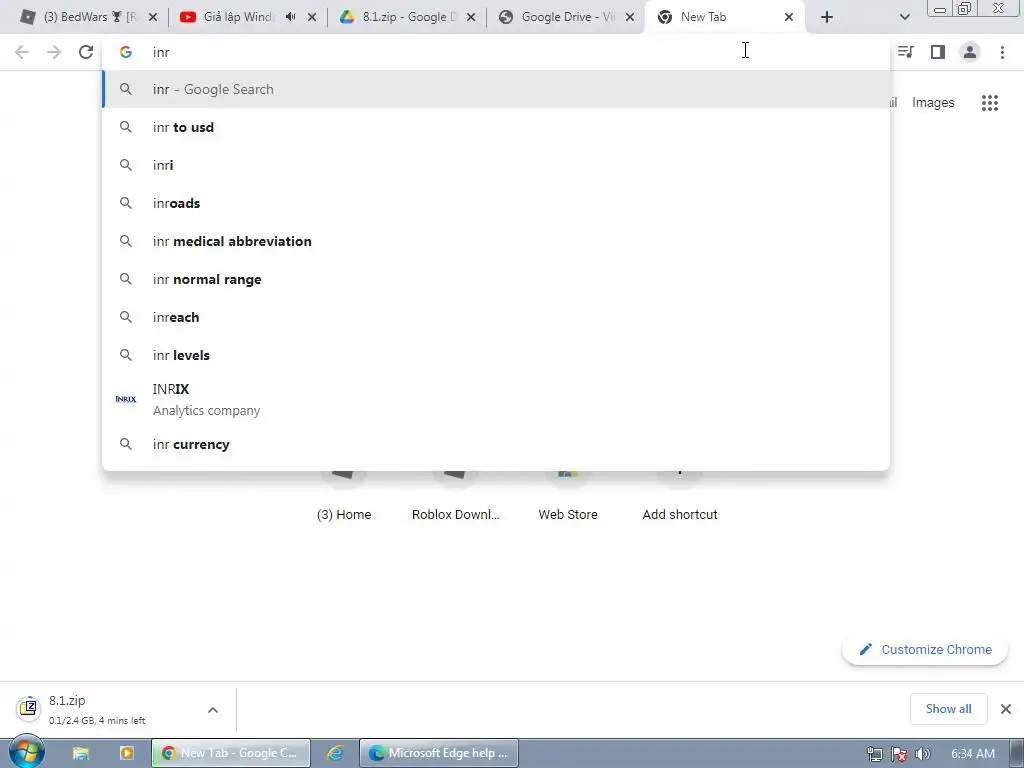Open a new tab with plus button
Viewport: 1024px width, 768px height.
(x=827, y=17)
